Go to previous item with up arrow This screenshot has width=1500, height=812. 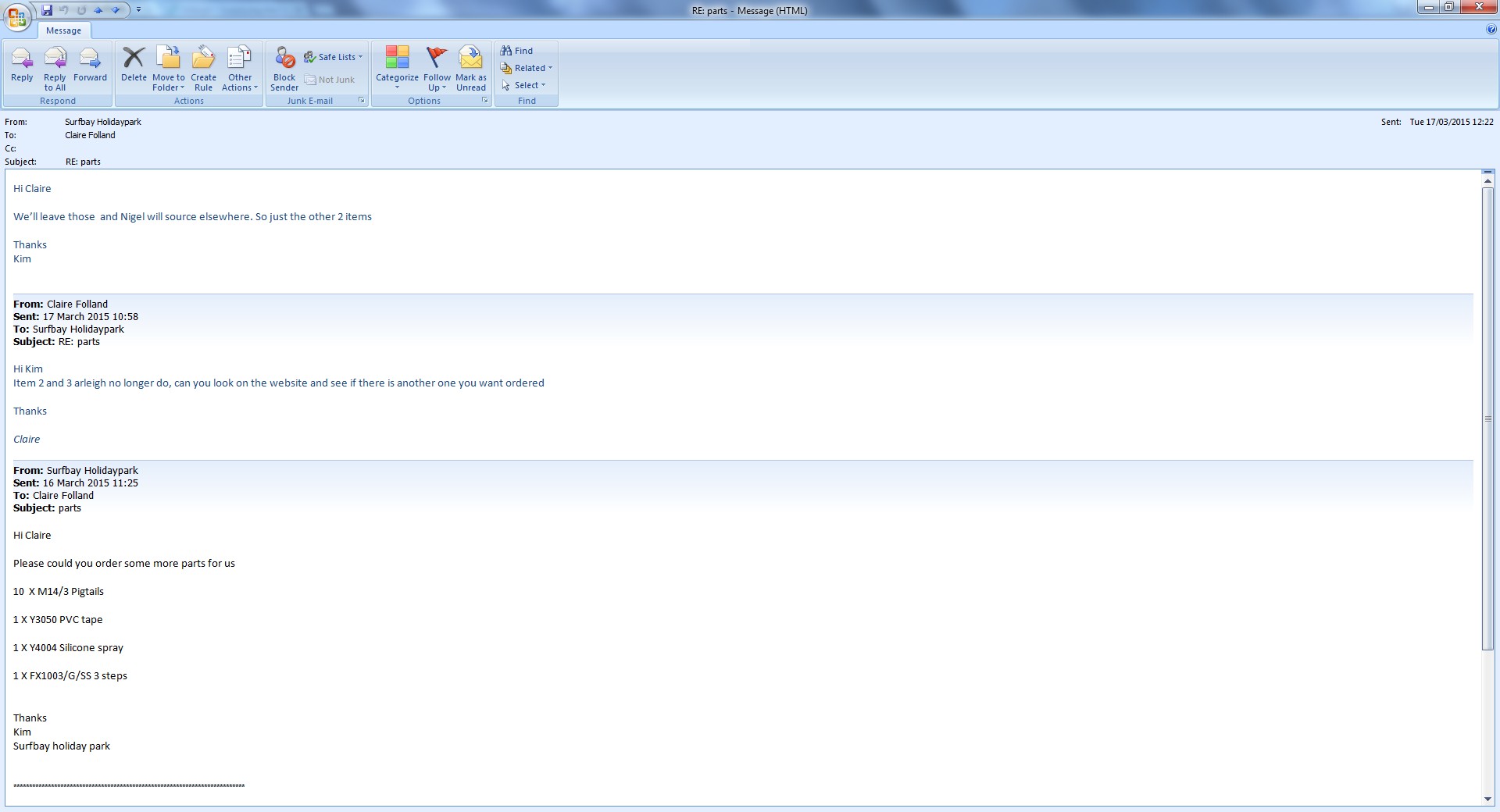(98, 10)
